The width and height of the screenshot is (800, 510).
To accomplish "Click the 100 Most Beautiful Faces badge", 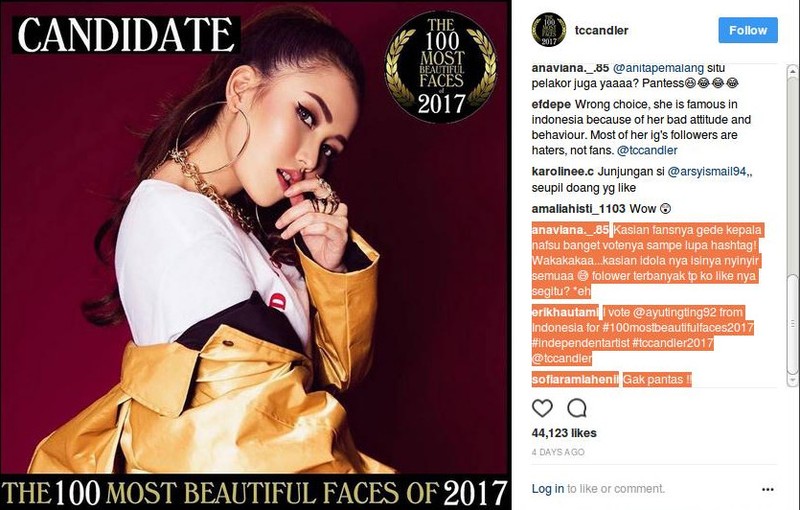I will [x=440, y=67].
